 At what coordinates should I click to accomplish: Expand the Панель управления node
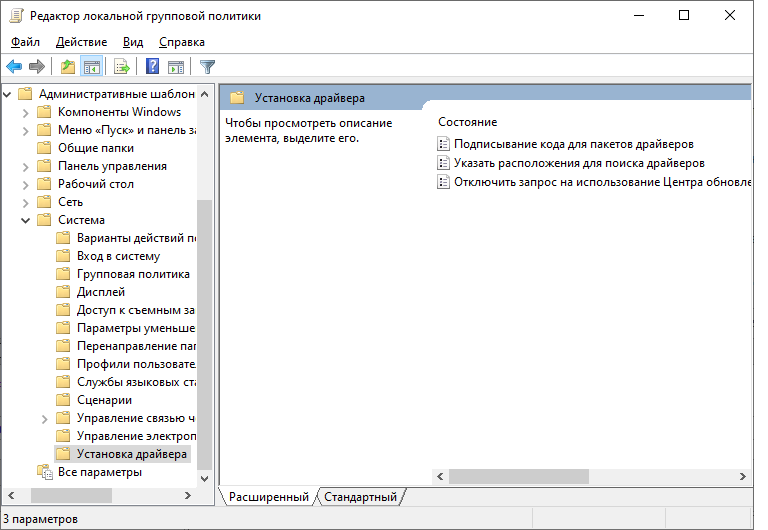[x=25, y=167]
